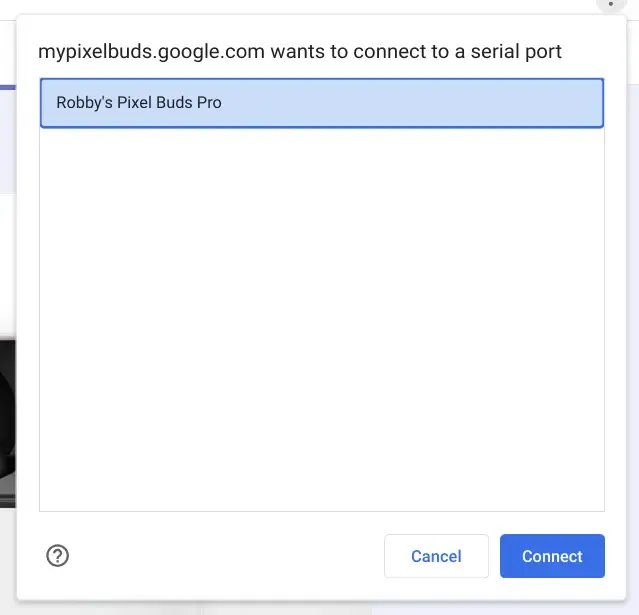Click the circled question mark beside Cancel
This screenshot has width=639, height=615.
tap(58, 556)
